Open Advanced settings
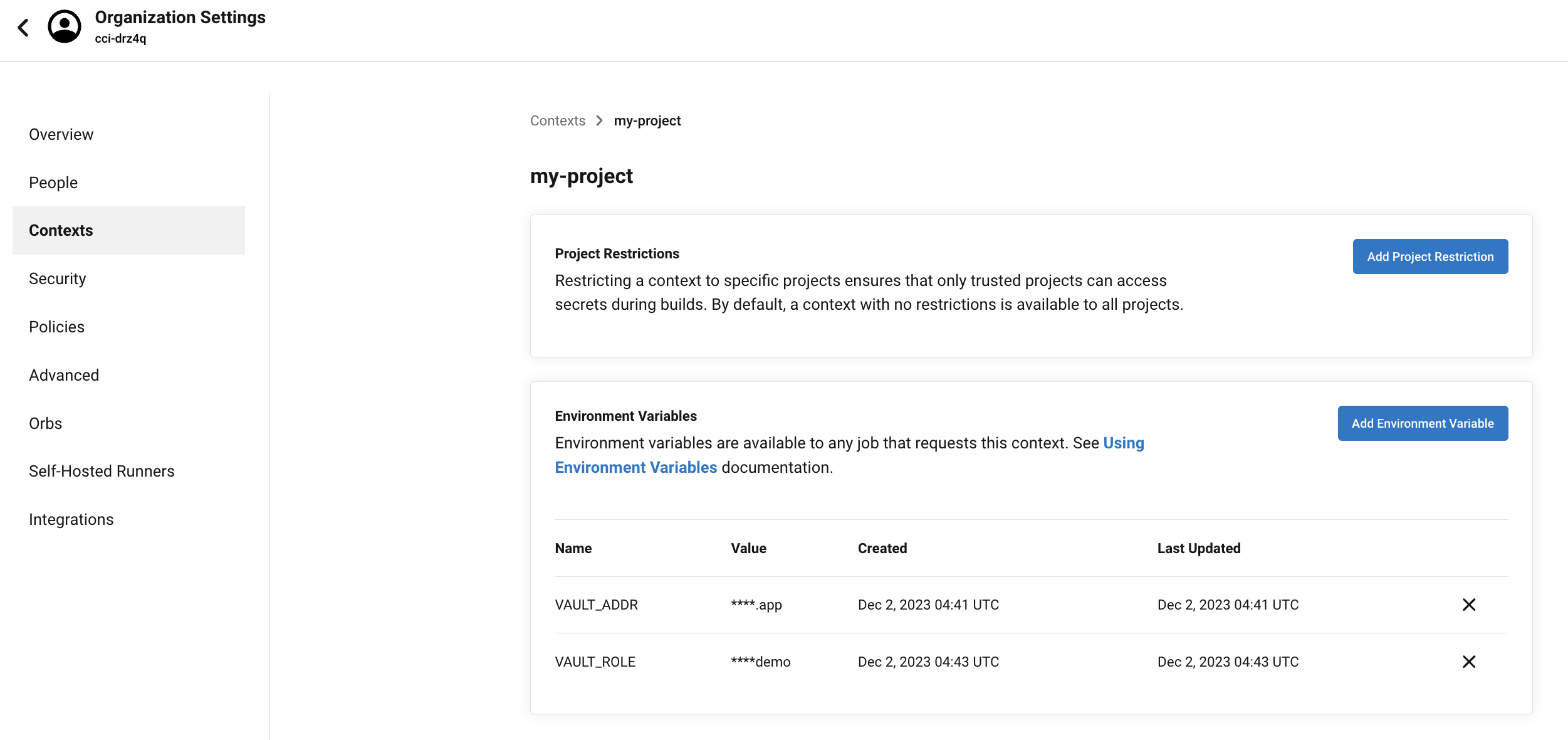 point(64,375)
